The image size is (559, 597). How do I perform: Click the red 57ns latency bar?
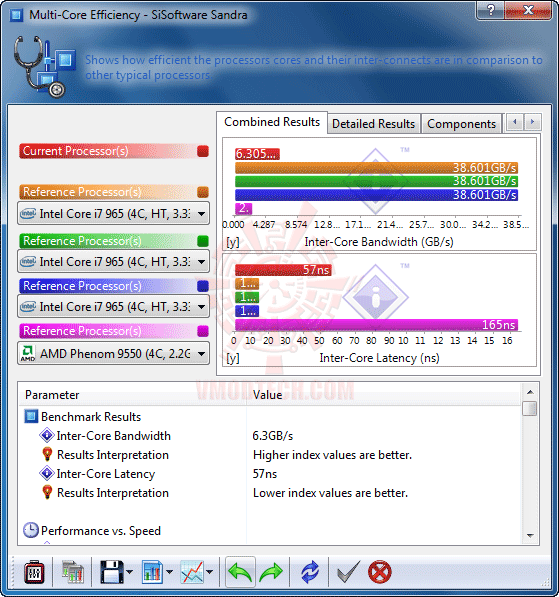tap(283, 270)
